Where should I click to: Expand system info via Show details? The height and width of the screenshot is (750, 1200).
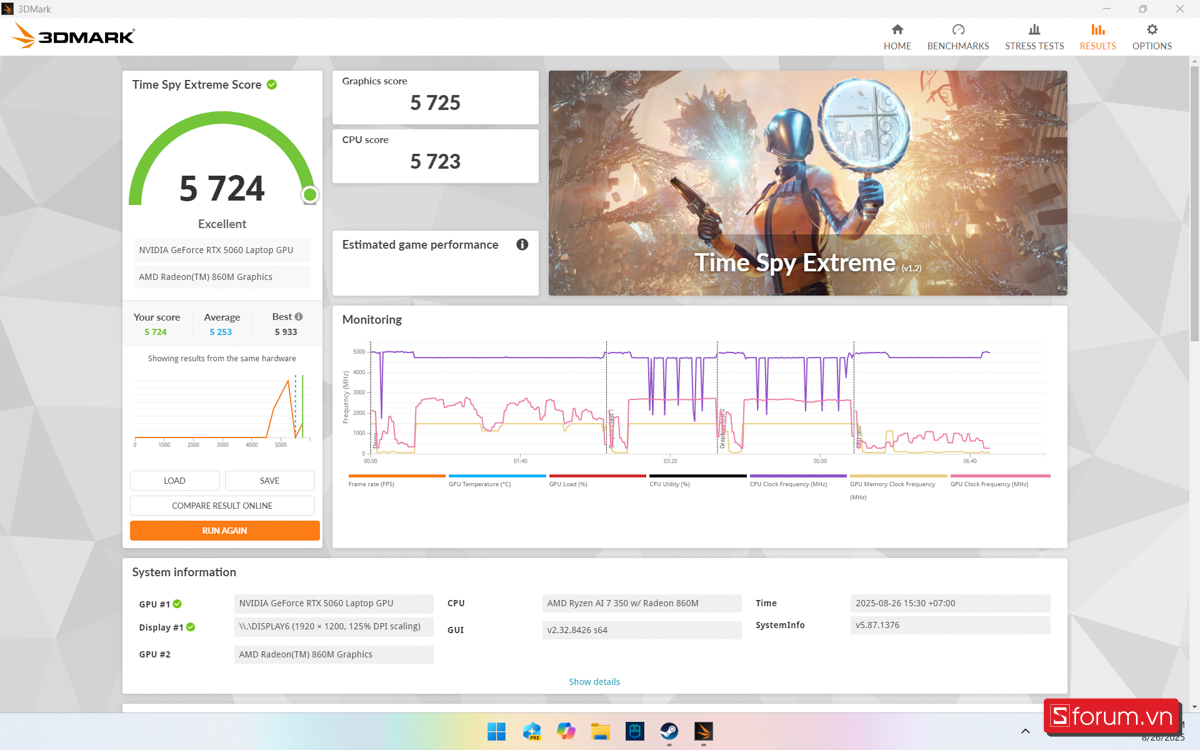point(594,682)
